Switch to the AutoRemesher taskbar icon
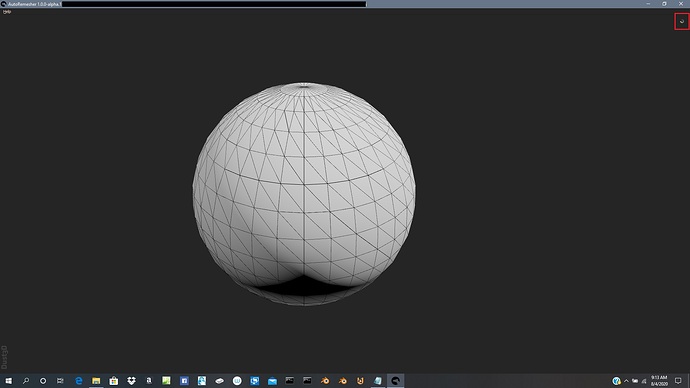Screen dimensions: 690x388 click(x=396, y=381)
